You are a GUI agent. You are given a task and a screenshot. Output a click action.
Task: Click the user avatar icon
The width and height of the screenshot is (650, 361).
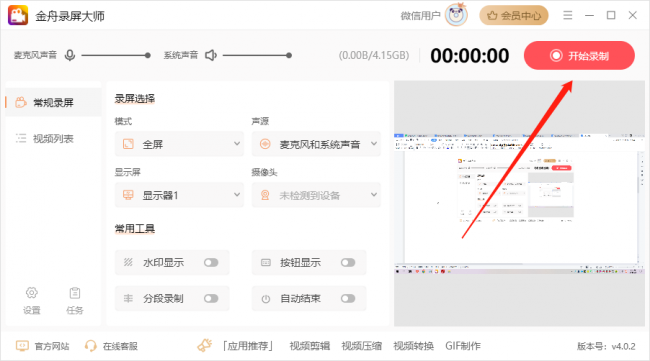(456, 15)
